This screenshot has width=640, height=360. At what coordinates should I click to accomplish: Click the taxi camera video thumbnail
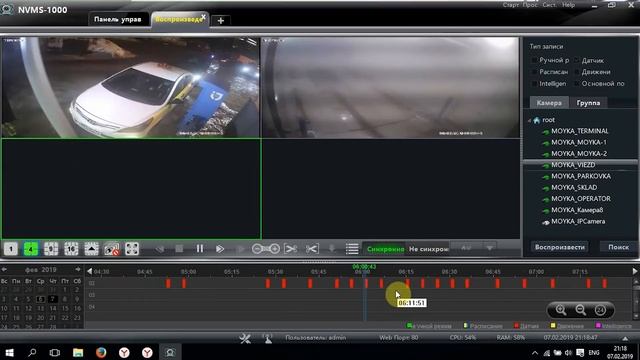pyautogui.click(x=131, y=87)
